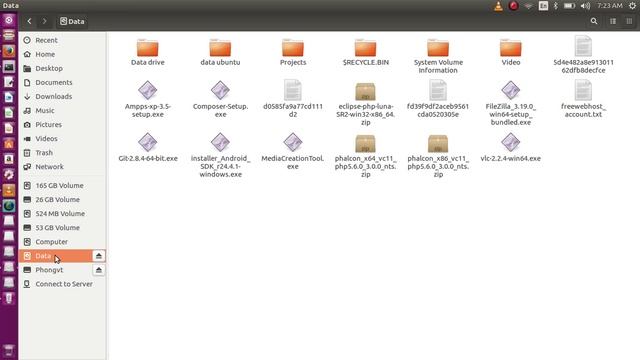Open the VLC cone tray icon
The image size is (640, 360).
[498, 6]
